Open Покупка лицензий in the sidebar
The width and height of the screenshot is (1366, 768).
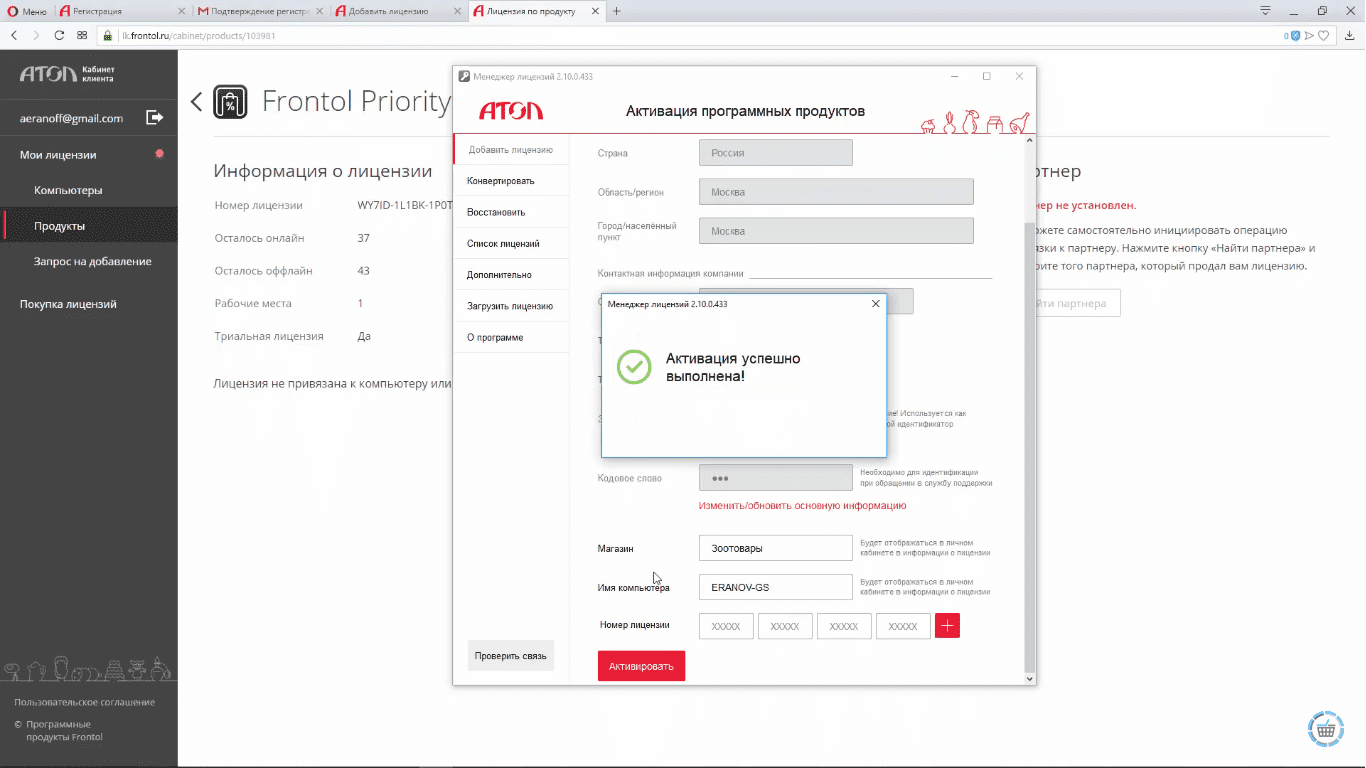coord(68,304)
